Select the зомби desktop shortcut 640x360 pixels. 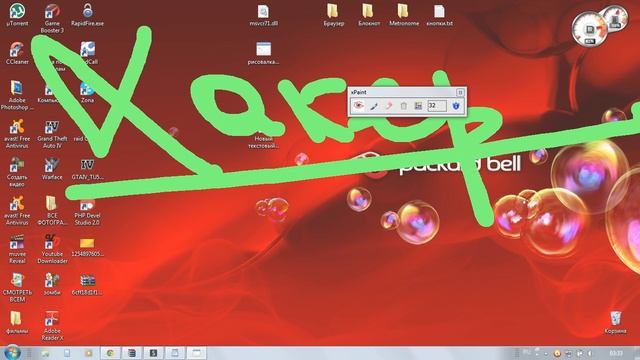point(52,284)
